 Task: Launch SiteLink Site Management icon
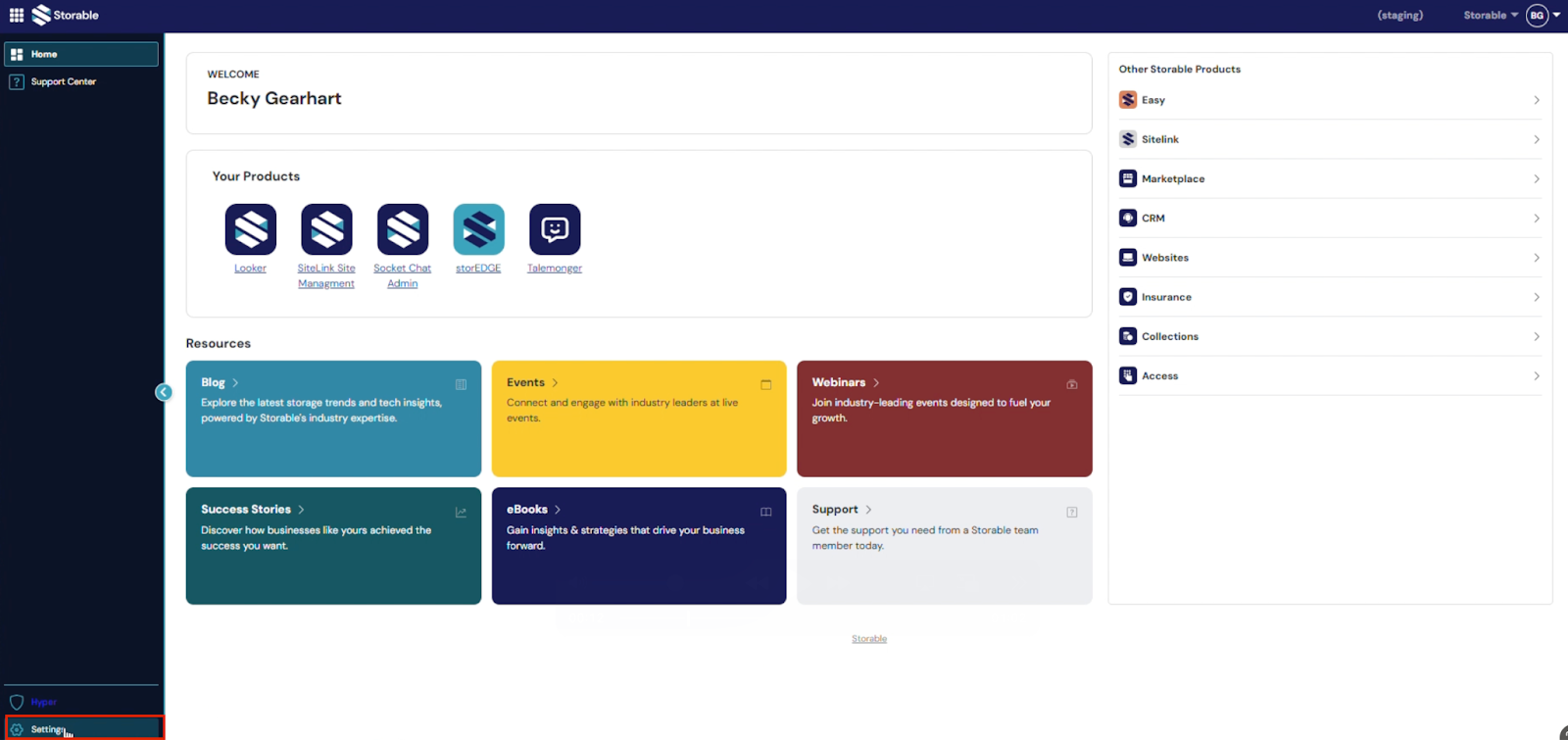(x=326, y=229)
